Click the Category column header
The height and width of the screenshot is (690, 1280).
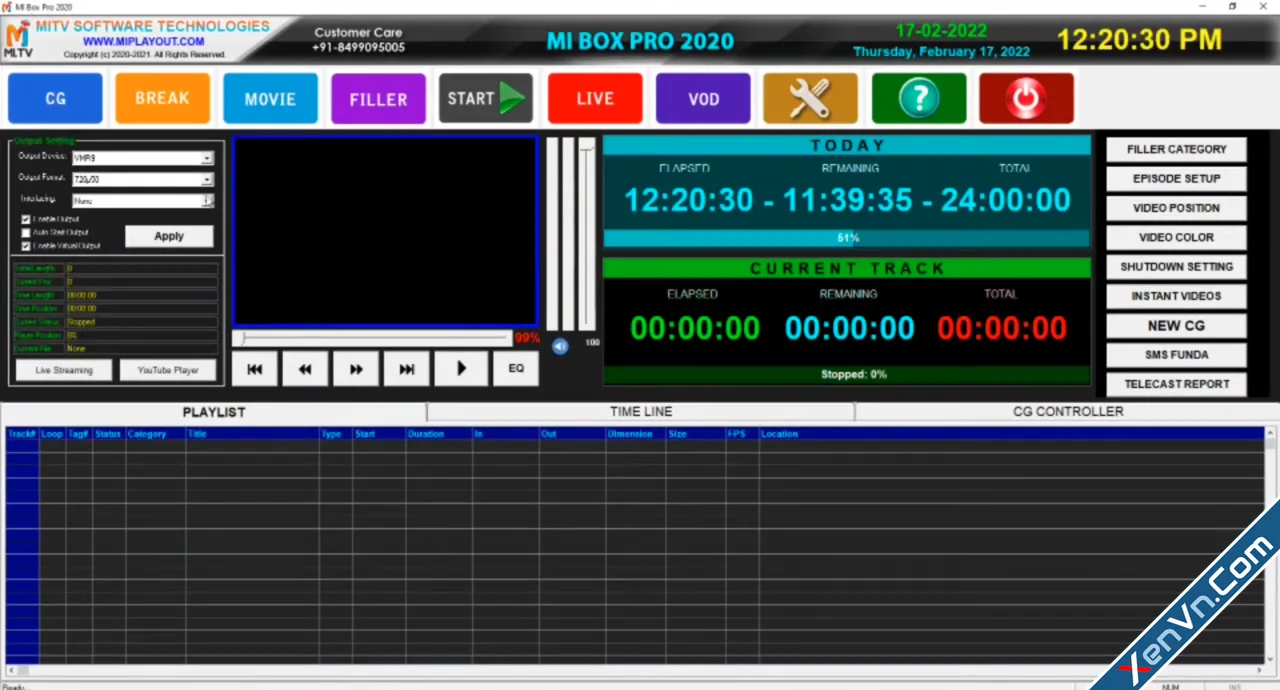155,434
